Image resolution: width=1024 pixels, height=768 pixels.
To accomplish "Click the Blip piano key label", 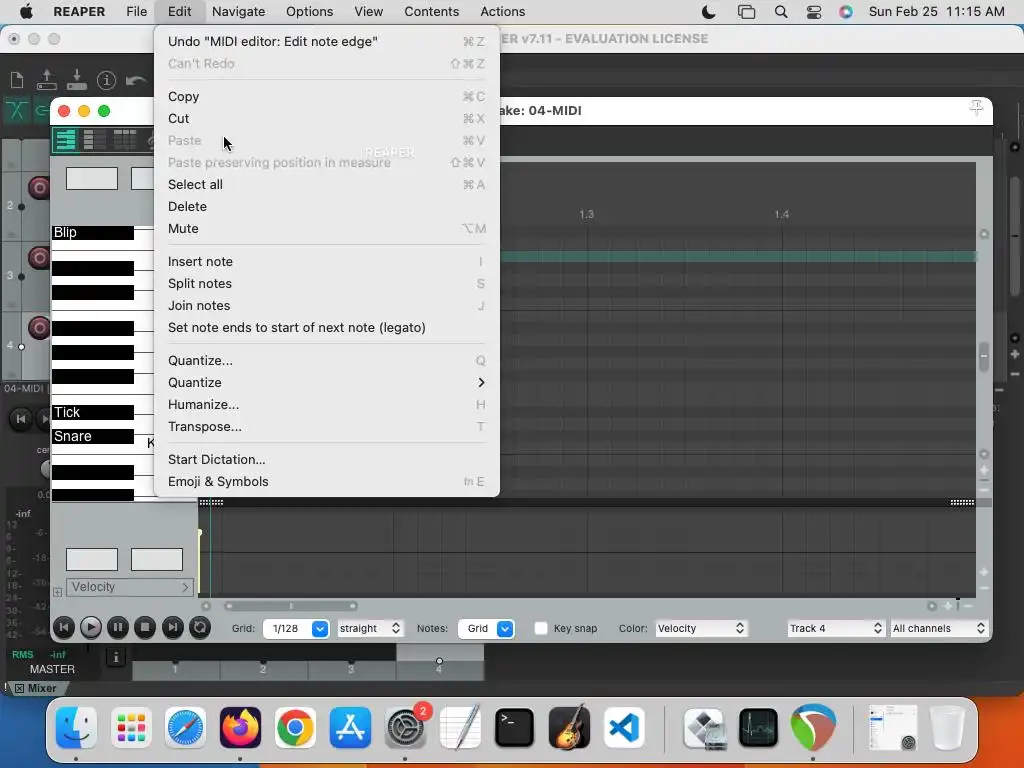I will click(65, 232).
